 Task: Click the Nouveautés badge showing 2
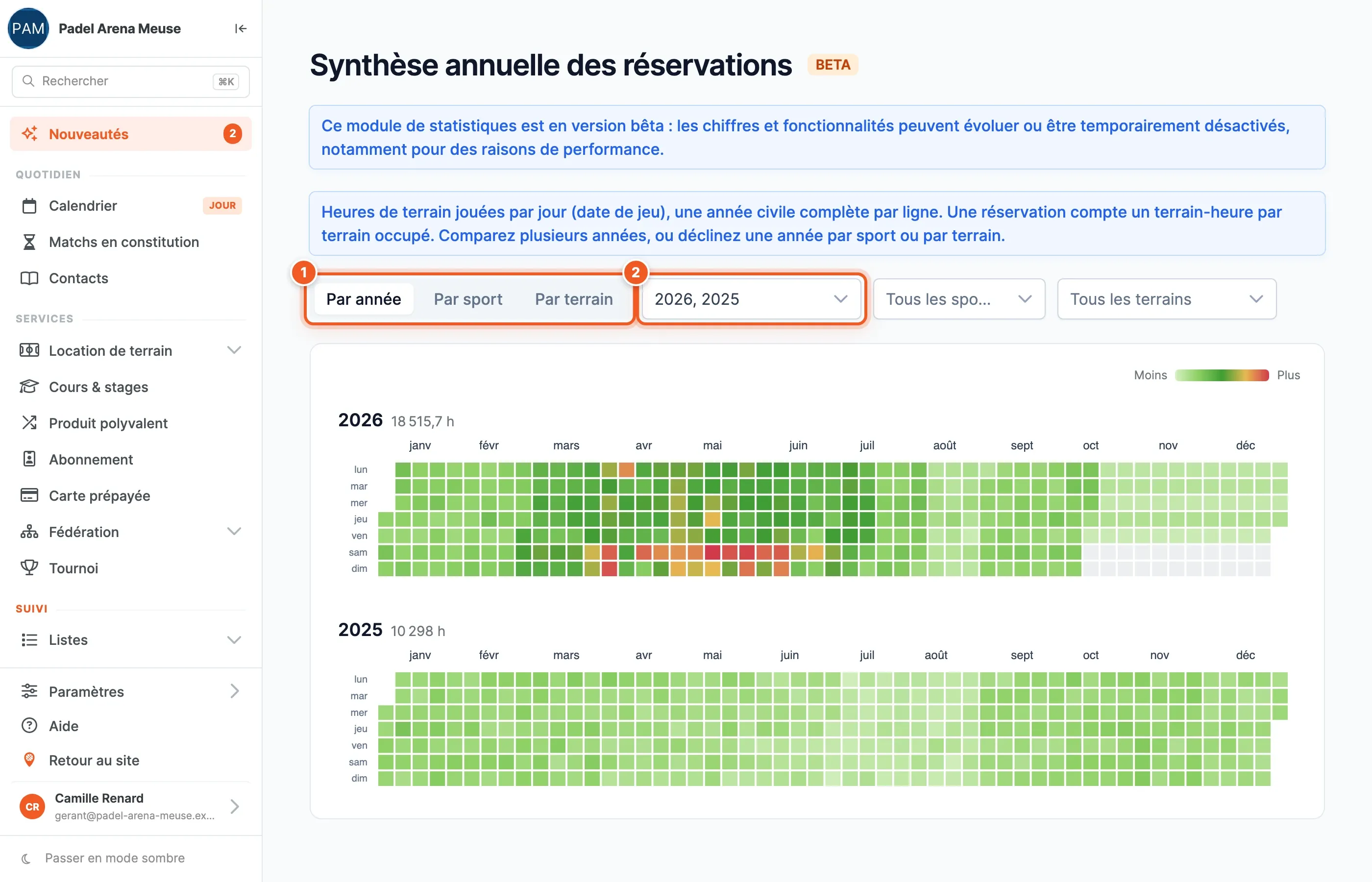tap(232, 133)
